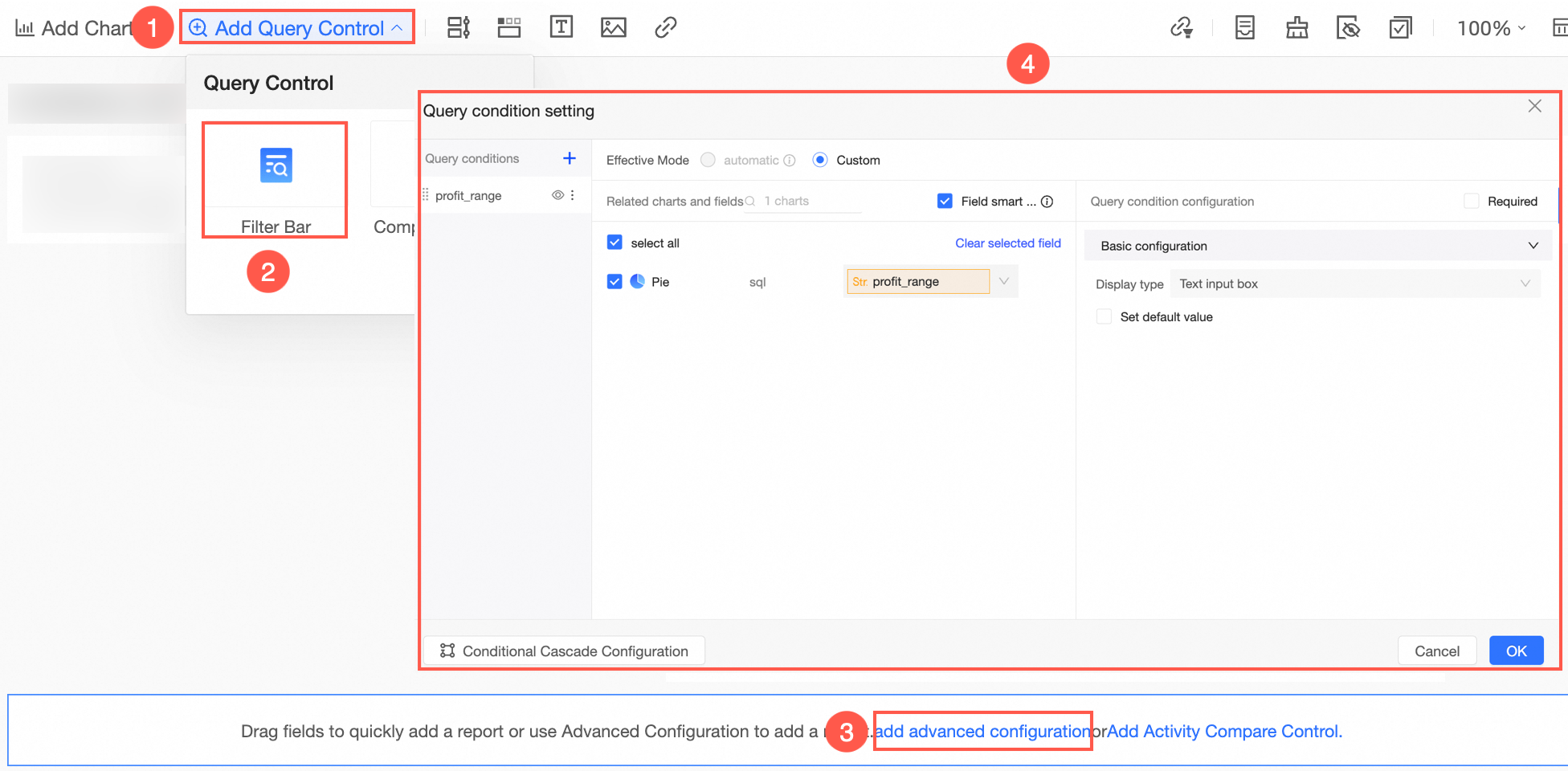This screenshot has height=771, width=1568.
Task: Select the automatic effective mode
Action: coord(708,160)
